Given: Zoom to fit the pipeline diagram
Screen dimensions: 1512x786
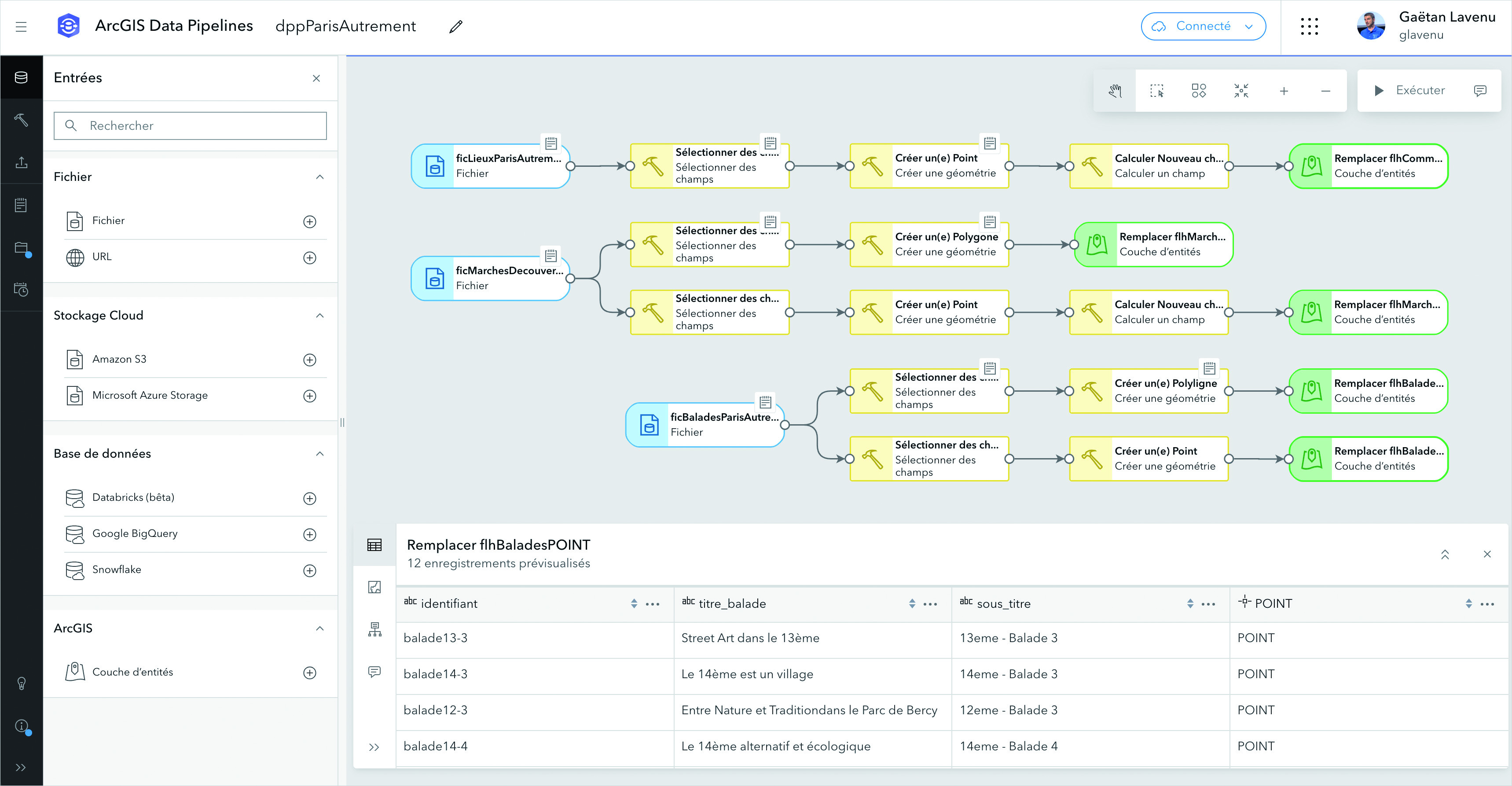Looking at the screenshot, I should pyautogui.click(x=1241, y=90).
